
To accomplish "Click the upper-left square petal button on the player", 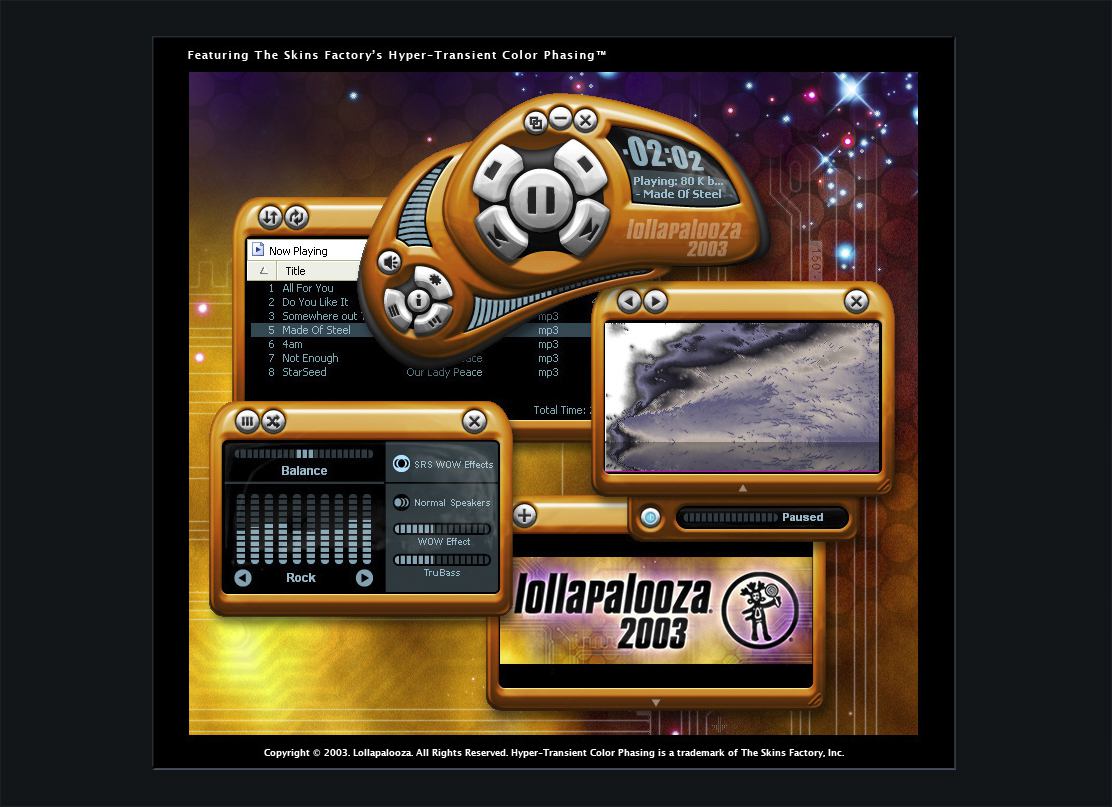I will pyautogui.click(x=496, y=170).
